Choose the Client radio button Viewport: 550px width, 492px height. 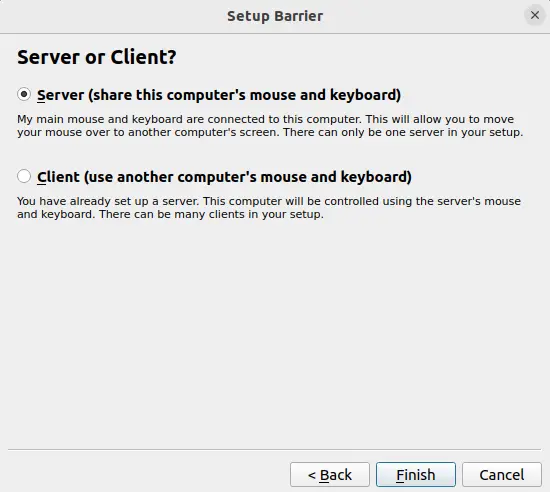tap(24, 176)
